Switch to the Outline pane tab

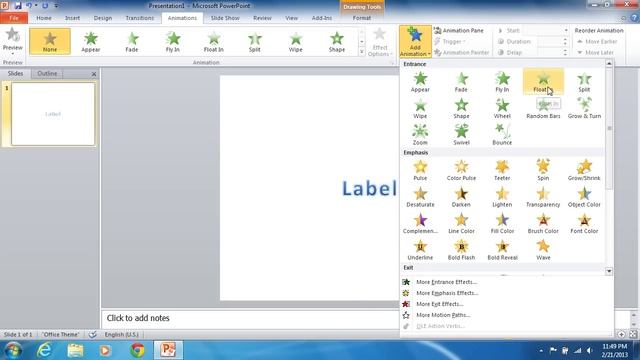47,73
